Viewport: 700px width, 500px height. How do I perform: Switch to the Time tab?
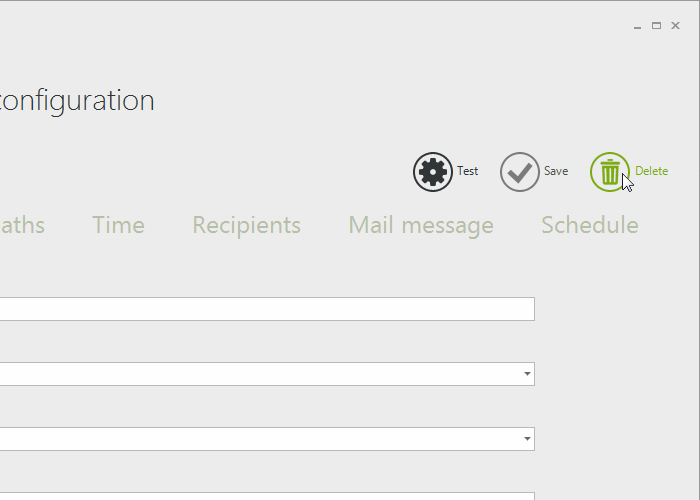click(118, 225)
